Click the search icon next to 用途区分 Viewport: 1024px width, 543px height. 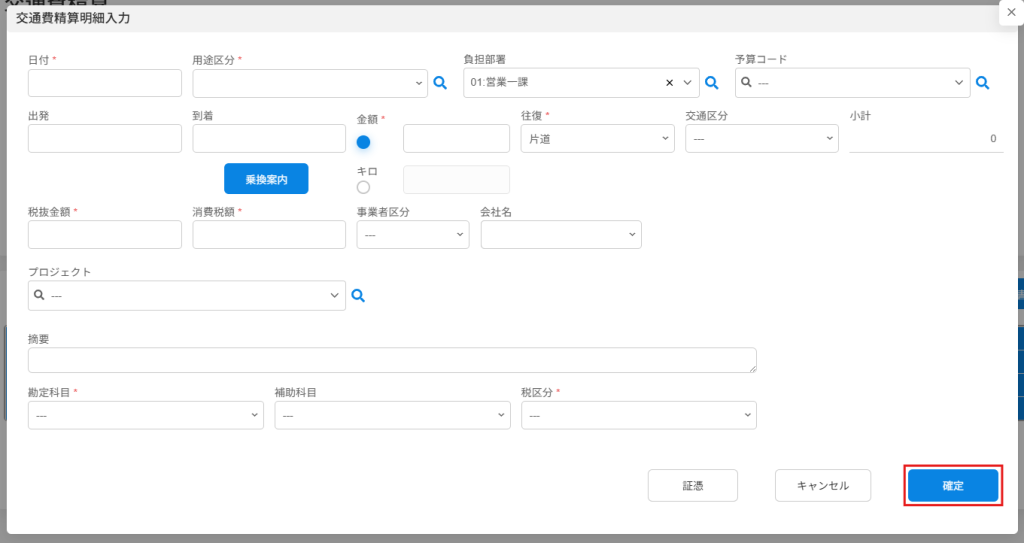439,84
